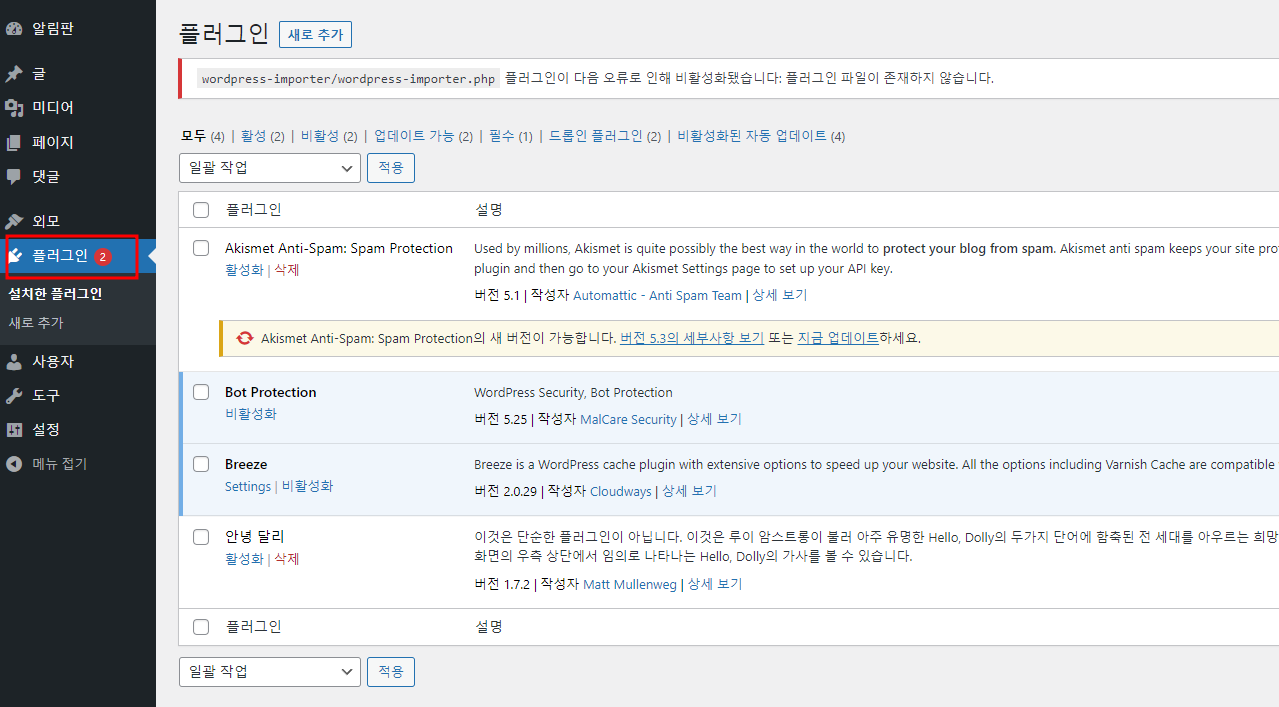Filter plugins by 드롭인 플러그인 (2)
This screenshot has width=1279, height=707.
(x=605, y=136)
